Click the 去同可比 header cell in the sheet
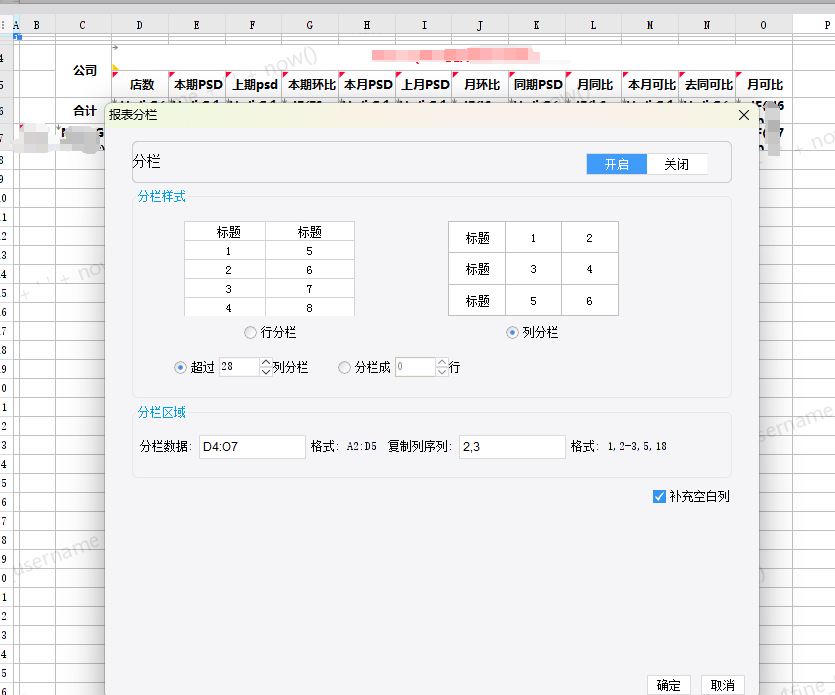Viewport: 835px width, 695px height. click(x=708, y=84)
